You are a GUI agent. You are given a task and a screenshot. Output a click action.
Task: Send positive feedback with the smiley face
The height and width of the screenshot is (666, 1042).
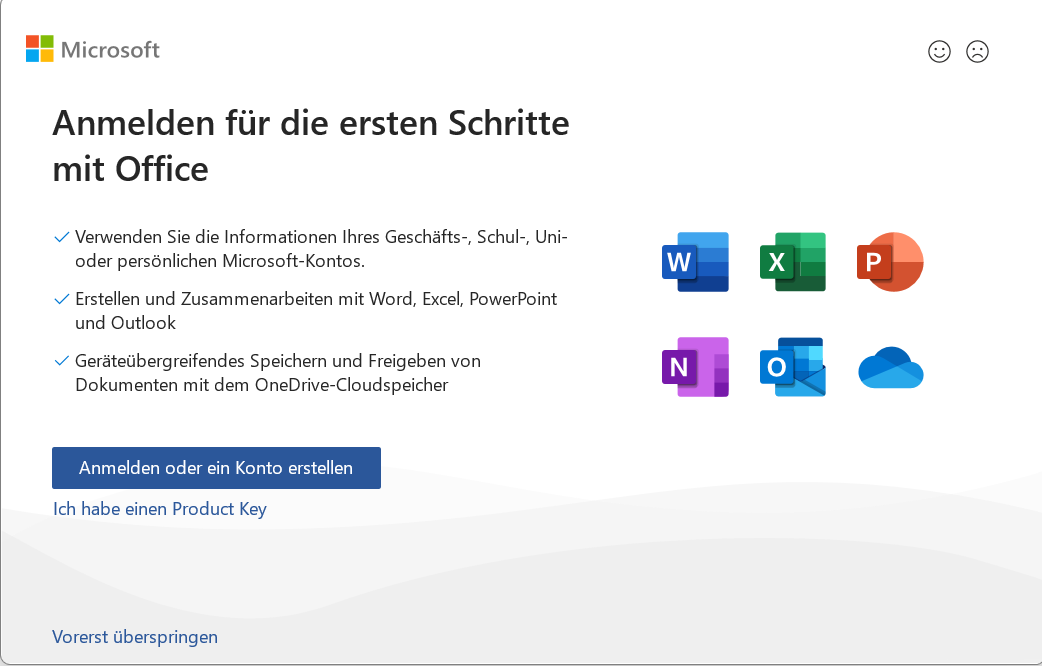tap(939, 52)
